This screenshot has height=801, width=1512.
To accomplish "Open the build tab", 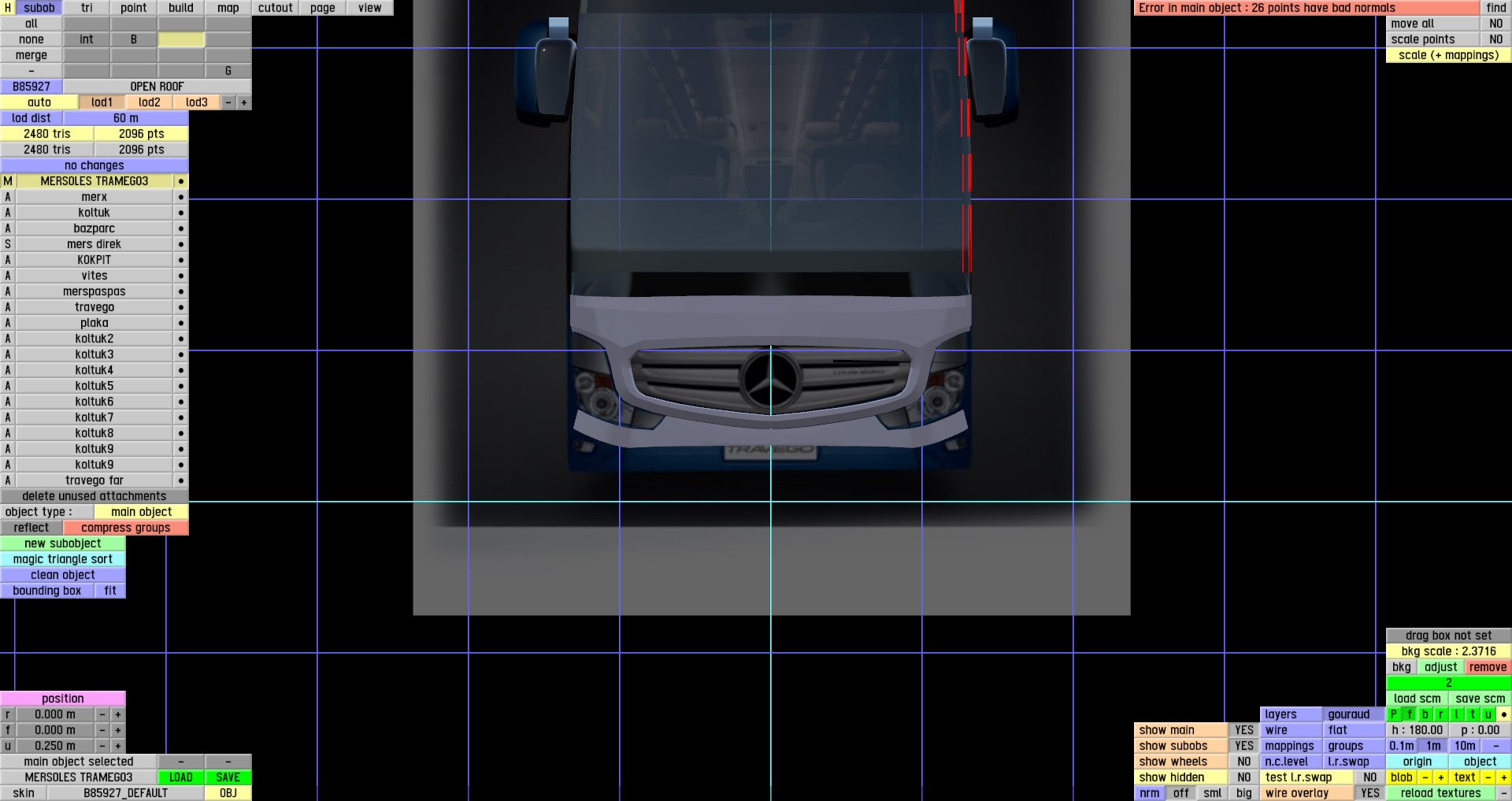I will pos(181,8).
